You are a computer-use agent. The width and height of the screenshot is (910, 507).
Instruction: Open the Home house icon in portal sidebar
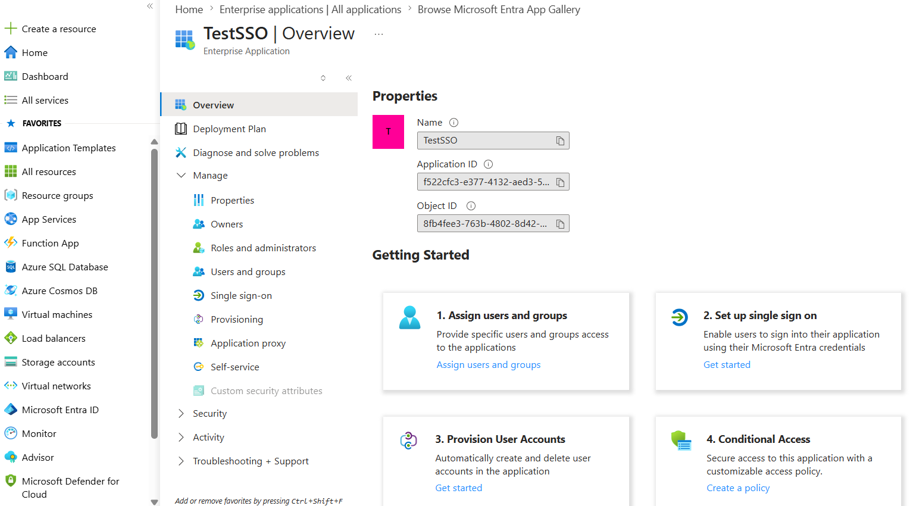coord(10,52)
